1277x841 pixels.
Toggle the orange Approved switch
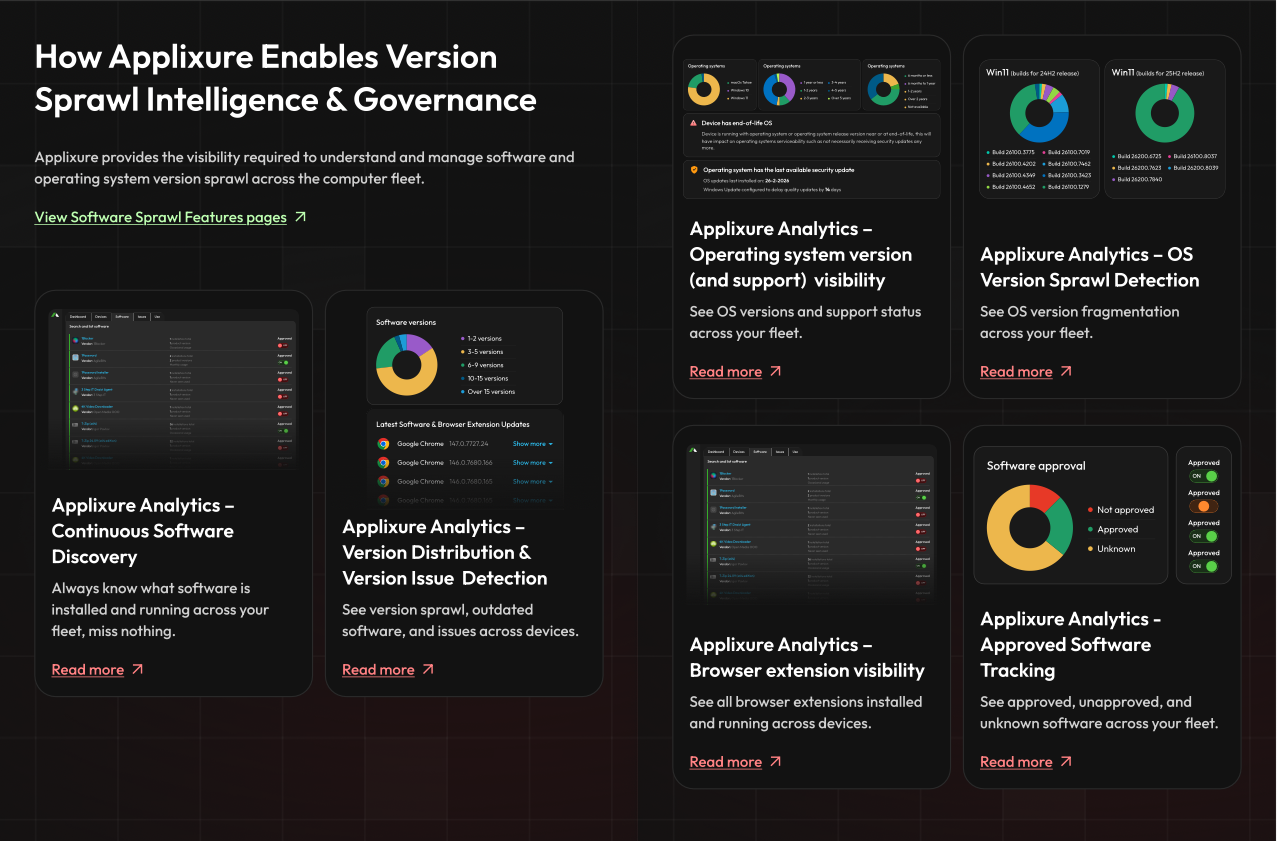coord(1204,506)
